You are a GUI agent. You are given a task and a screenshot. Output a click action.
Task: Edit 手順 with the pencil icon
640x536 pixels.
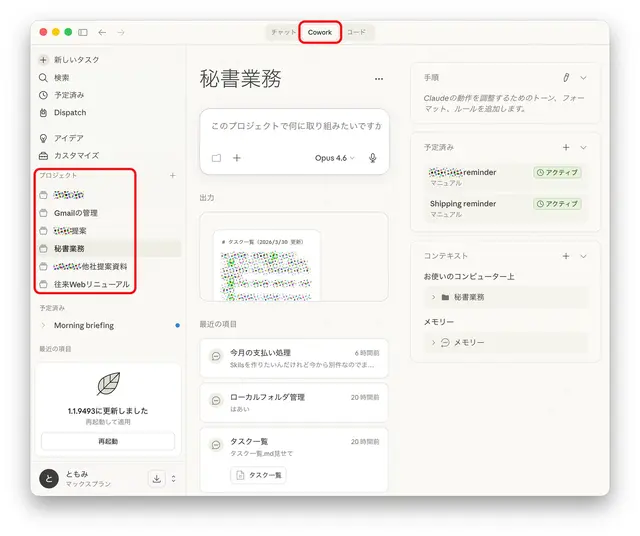pyautogui.click(x=566, y=78)
